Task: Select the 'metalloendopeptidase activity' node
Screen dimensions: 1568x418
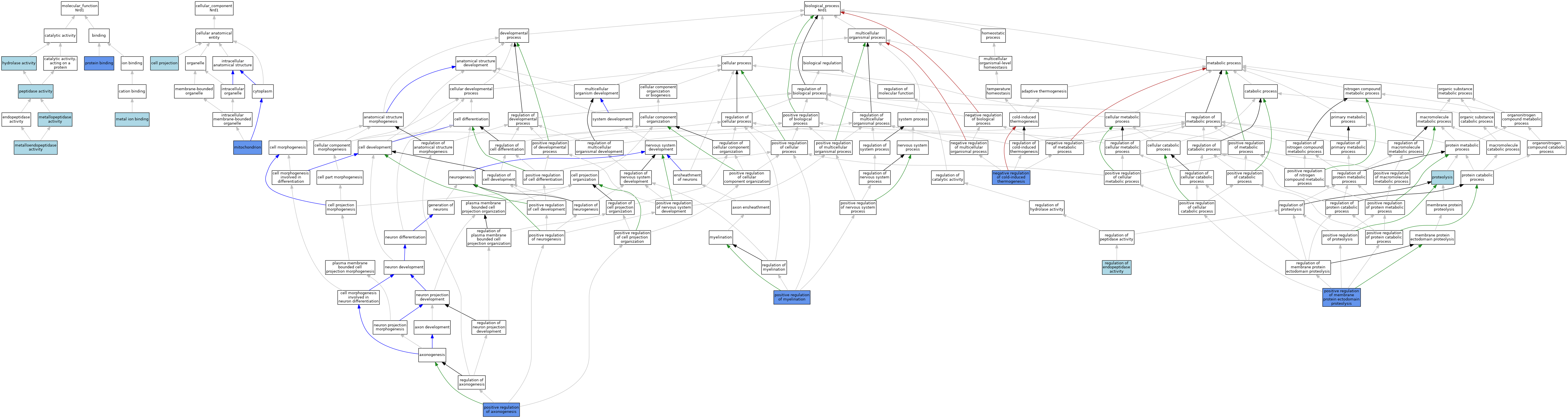Action: point(36,147)
